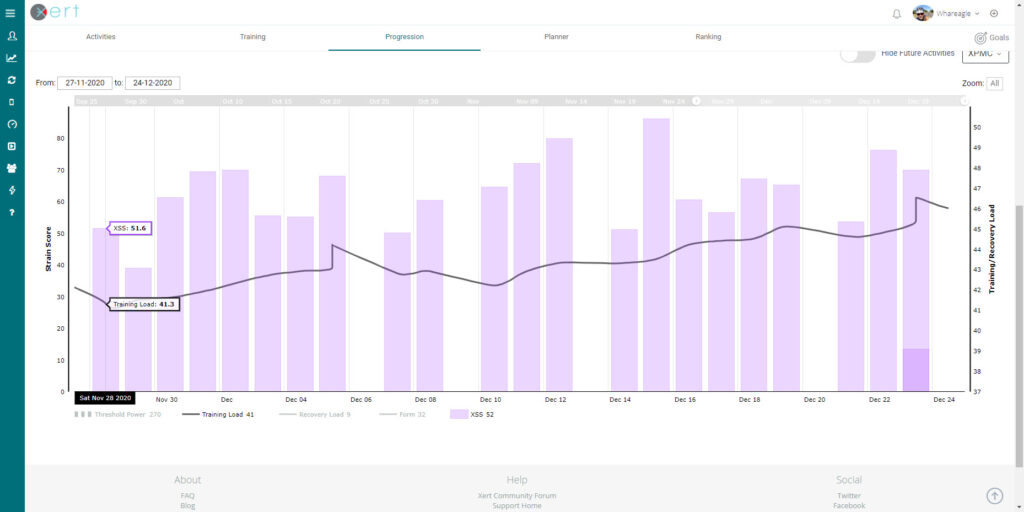Click the XSS purple legend swatch

pyautogui.click(x=459, y=414)
